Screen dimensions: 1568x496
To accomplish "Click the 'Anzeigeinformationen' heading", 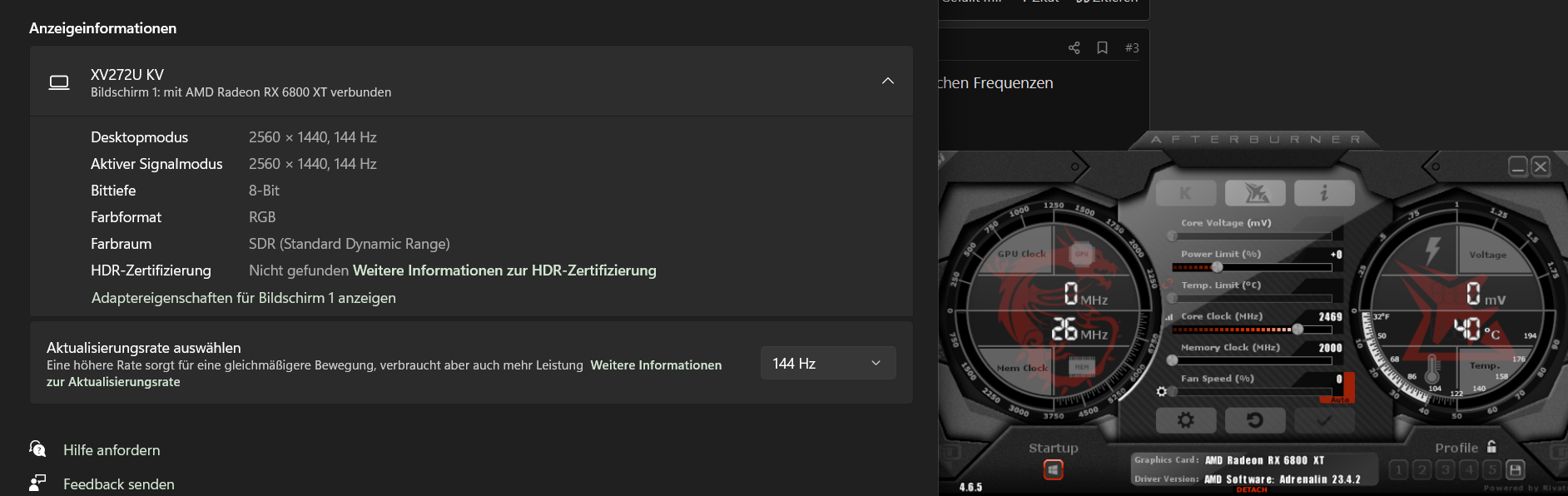I will point(103,28).
